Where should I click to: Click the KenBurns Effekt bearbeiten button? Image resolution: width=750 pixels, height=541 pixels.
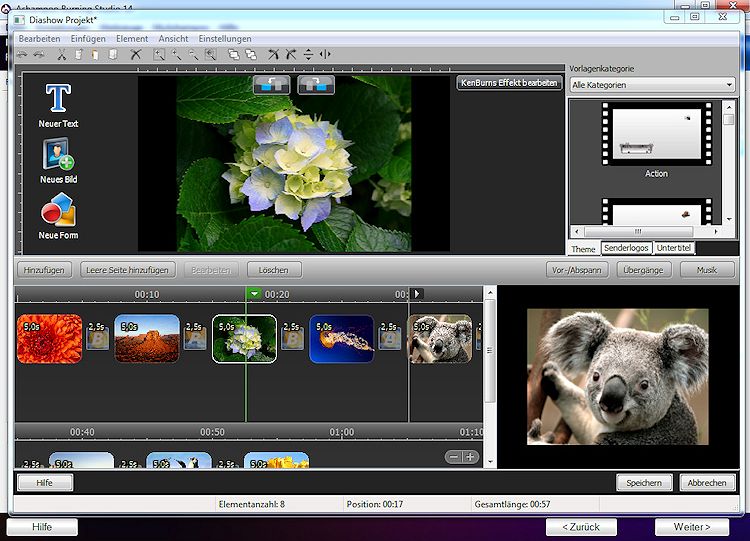point(509,83)
